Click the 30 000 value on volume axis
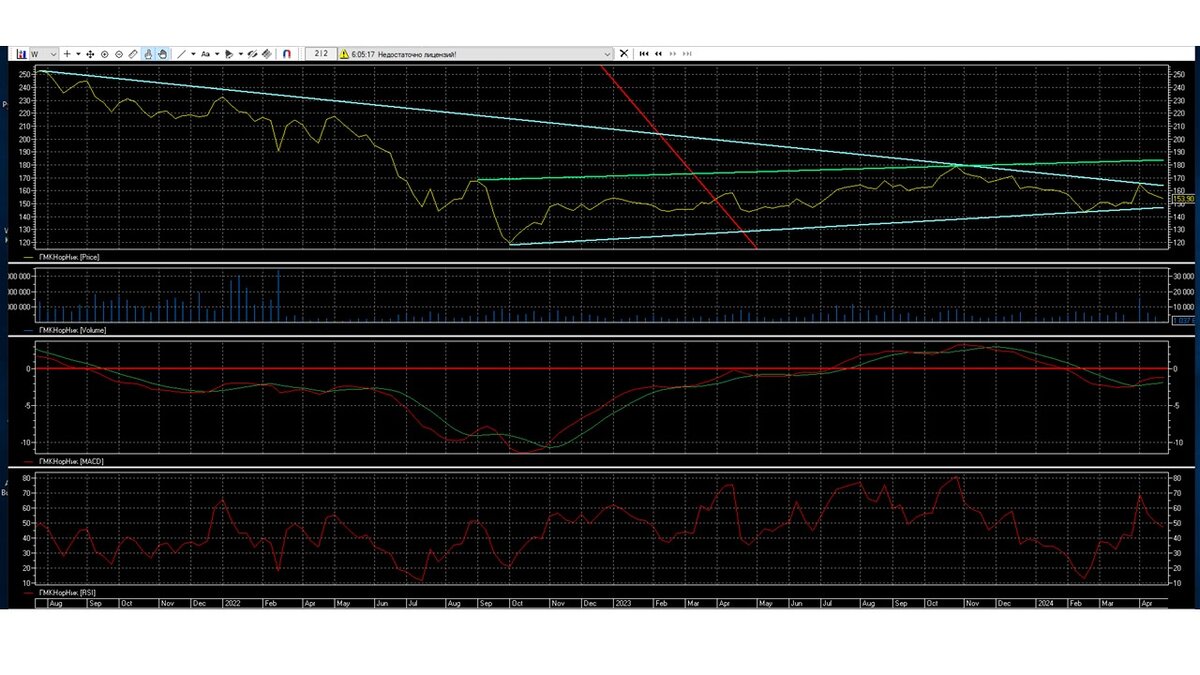The image size is (1200, 675). [x=1184, y=276]
